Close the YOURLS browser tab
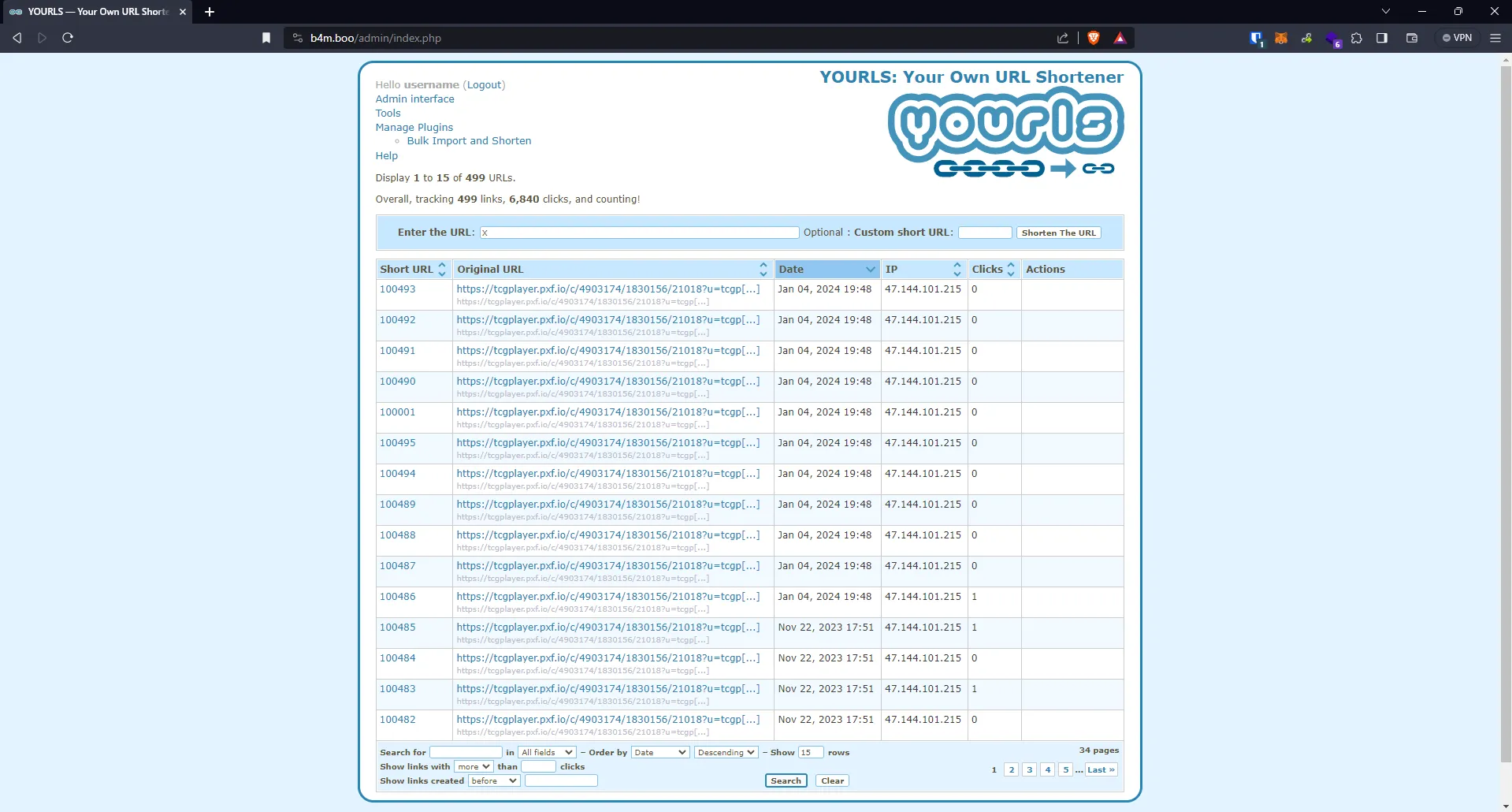1512x812 pixels. (183, 12)
